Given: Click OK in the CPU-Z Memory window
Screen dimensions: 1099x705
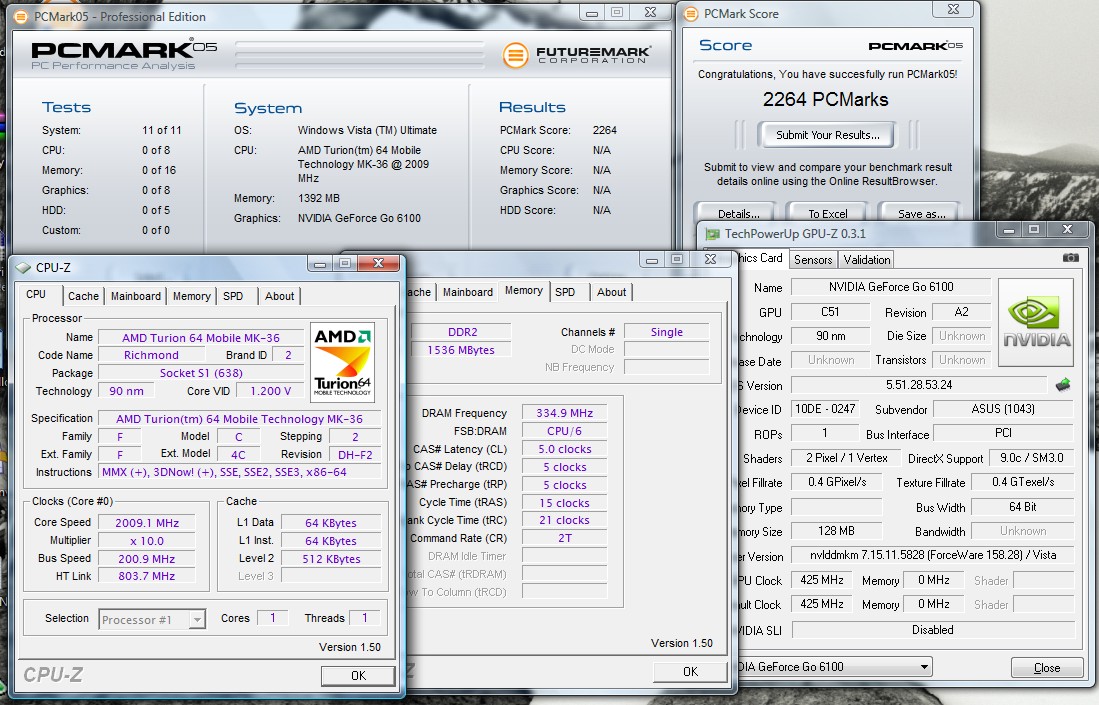Looking at the screenshot, I should coord(690,671).
